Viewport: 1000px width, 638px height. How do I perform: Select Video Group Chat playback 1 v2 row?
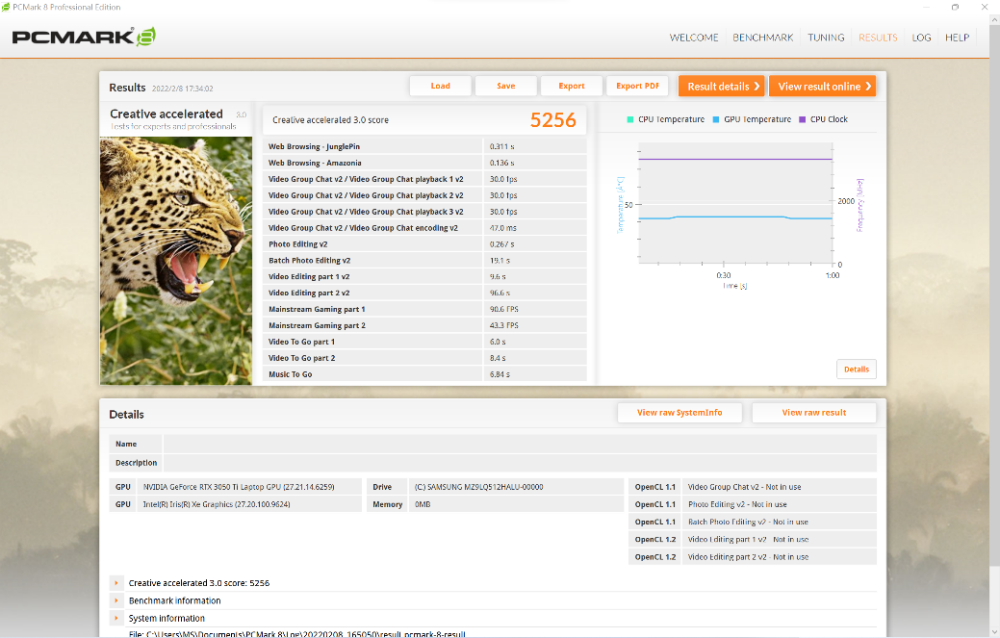(x=425, y=179)
